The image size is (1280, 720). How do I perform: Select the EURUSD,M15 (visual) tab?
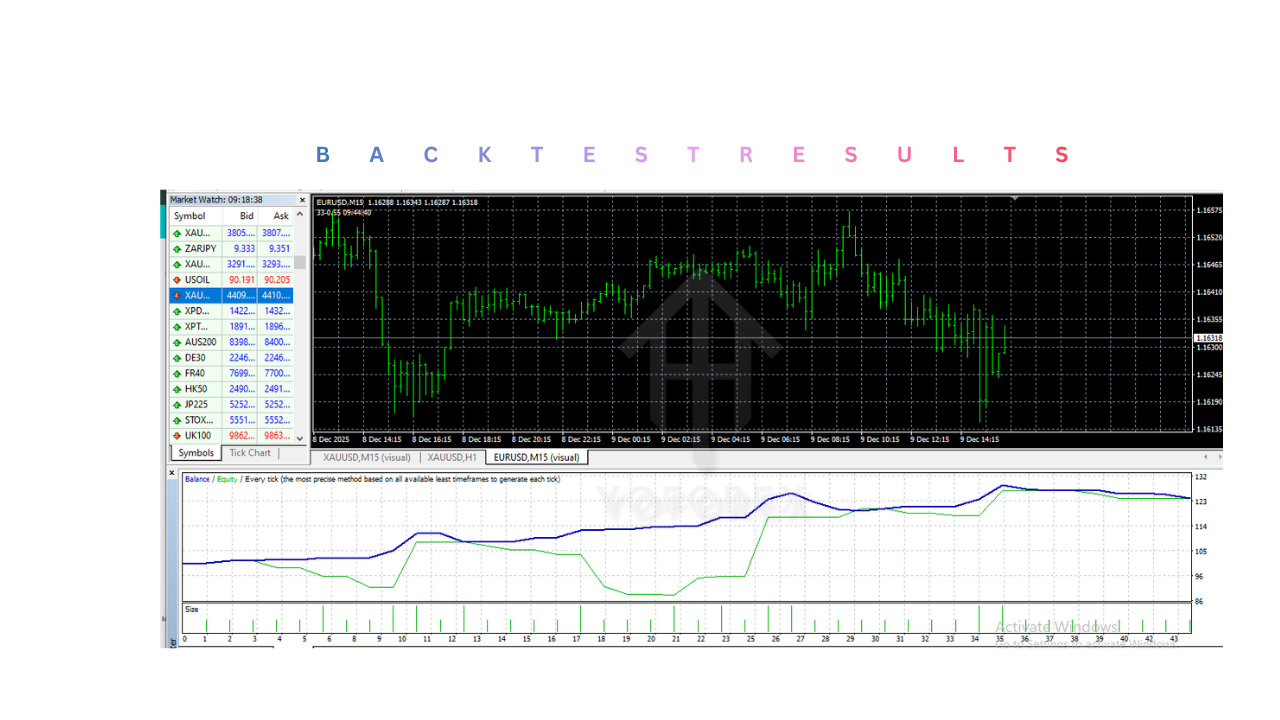click(536, 457)
